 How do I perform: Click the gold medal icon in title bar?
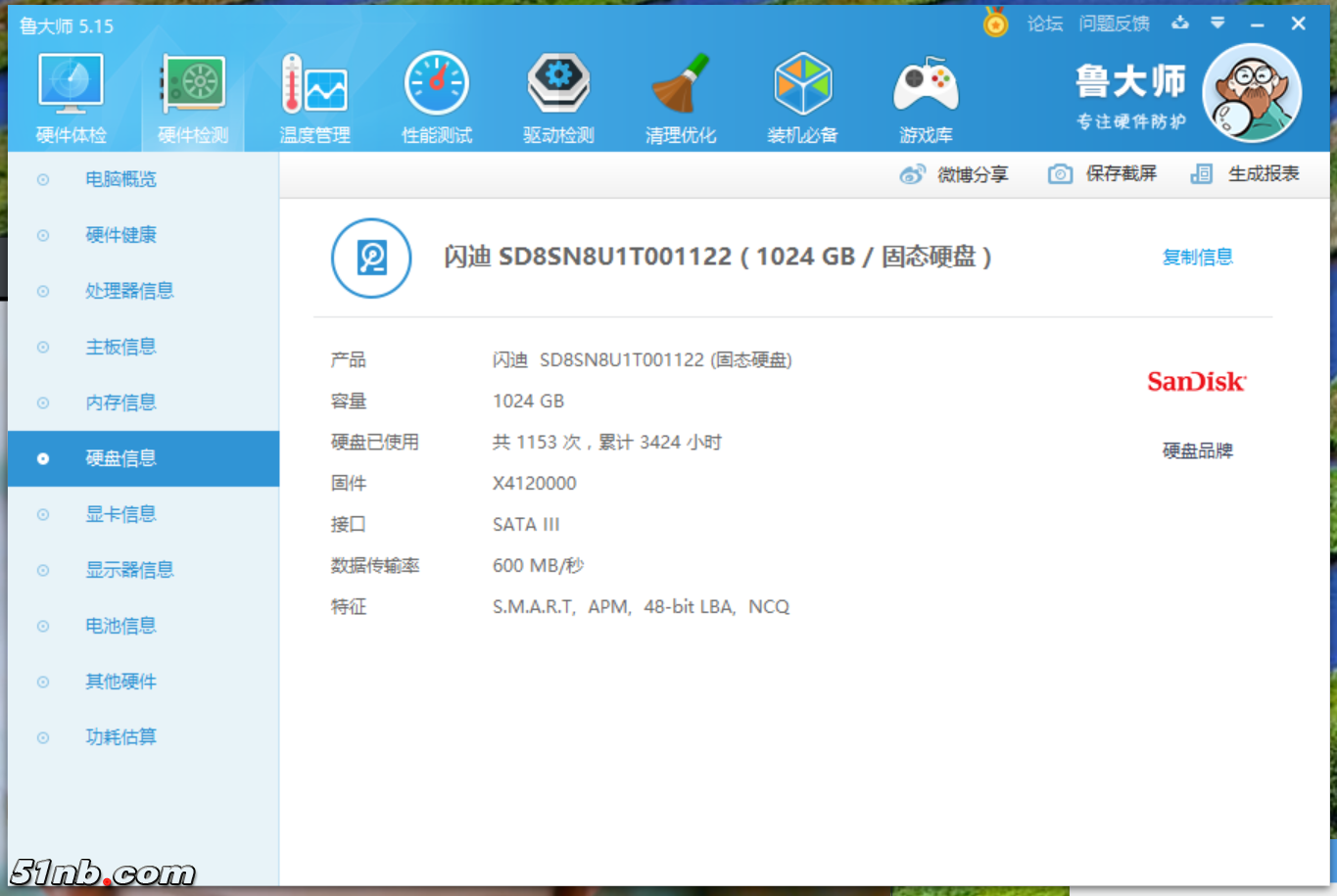(x=995, y=22)
